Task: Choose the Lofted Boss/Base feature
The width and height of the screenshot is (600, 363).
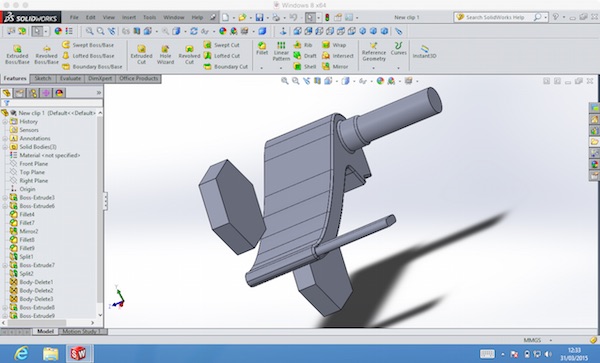Action: (x=88, y=56)
